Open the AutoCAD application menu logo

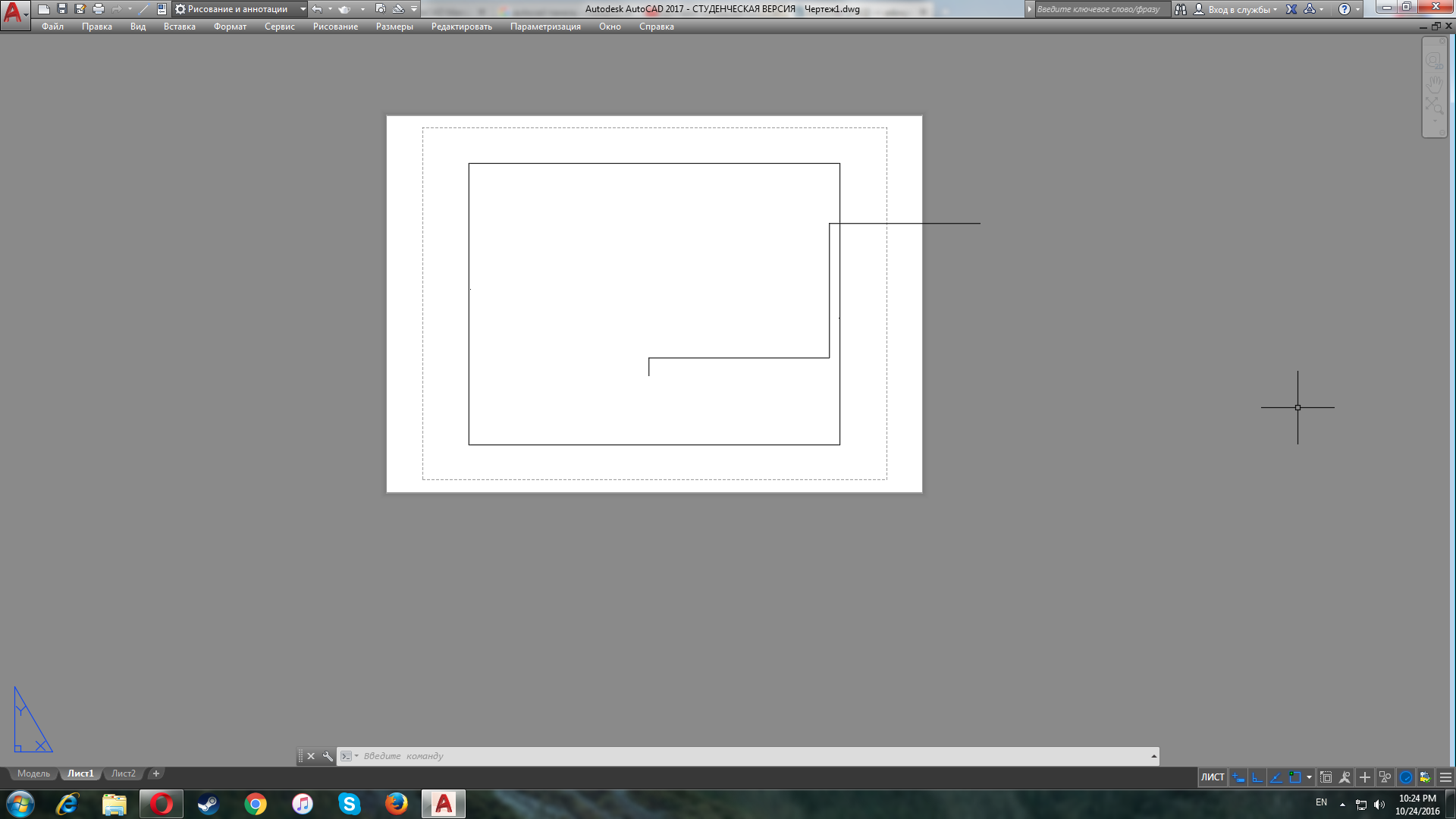point(14,13)
